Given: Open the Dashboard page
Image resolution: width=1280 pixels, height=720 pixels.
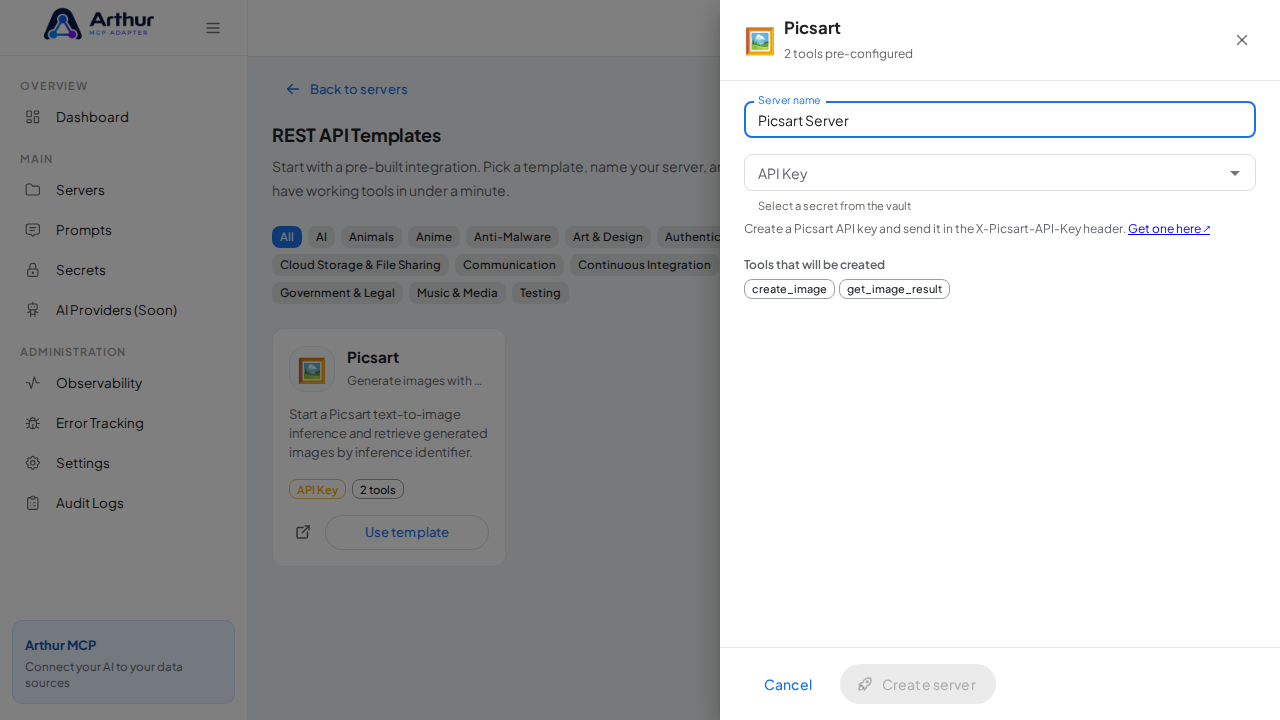Looking at the screenshot, I should pos(124,117).
